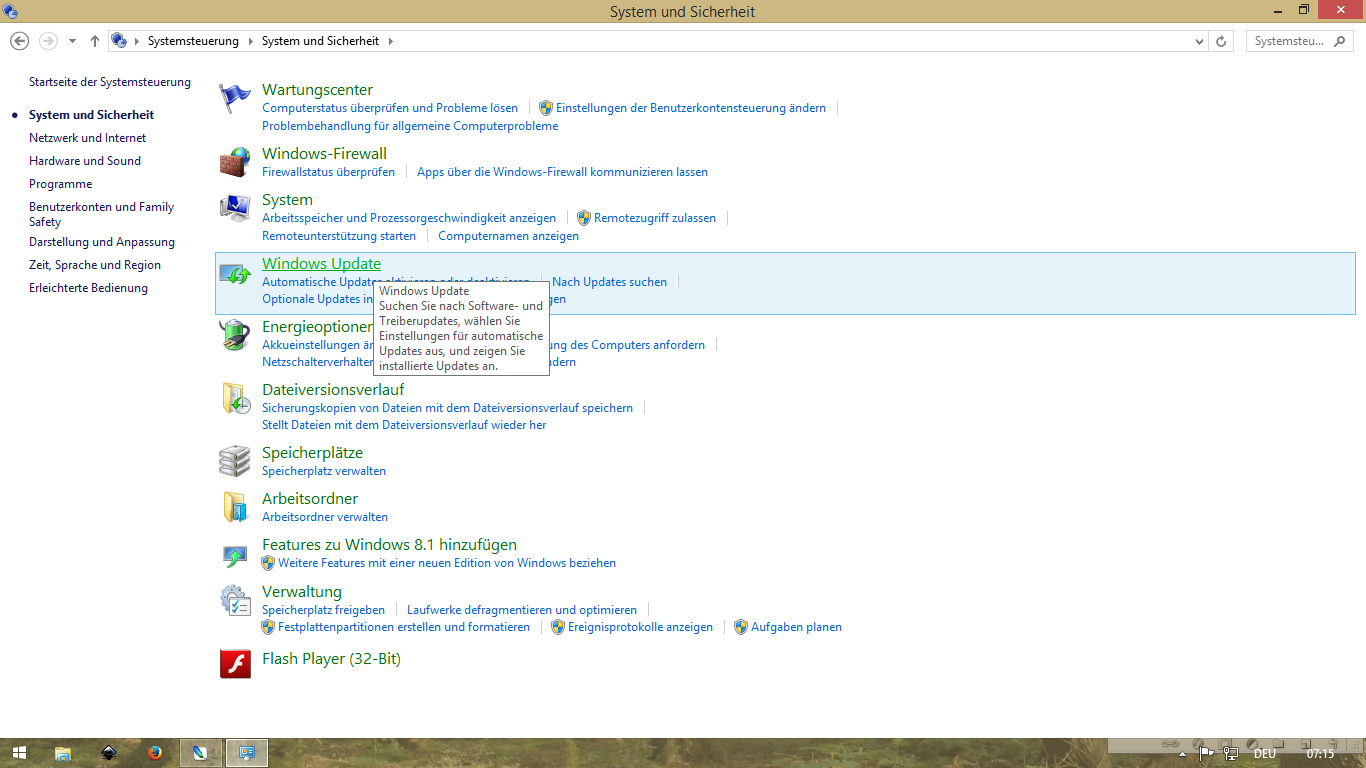This screenshot has height=768, width=1366.
Task: Click Weitere Features mit neuer Edition beziehen
Action: click(x=447, y=563)
